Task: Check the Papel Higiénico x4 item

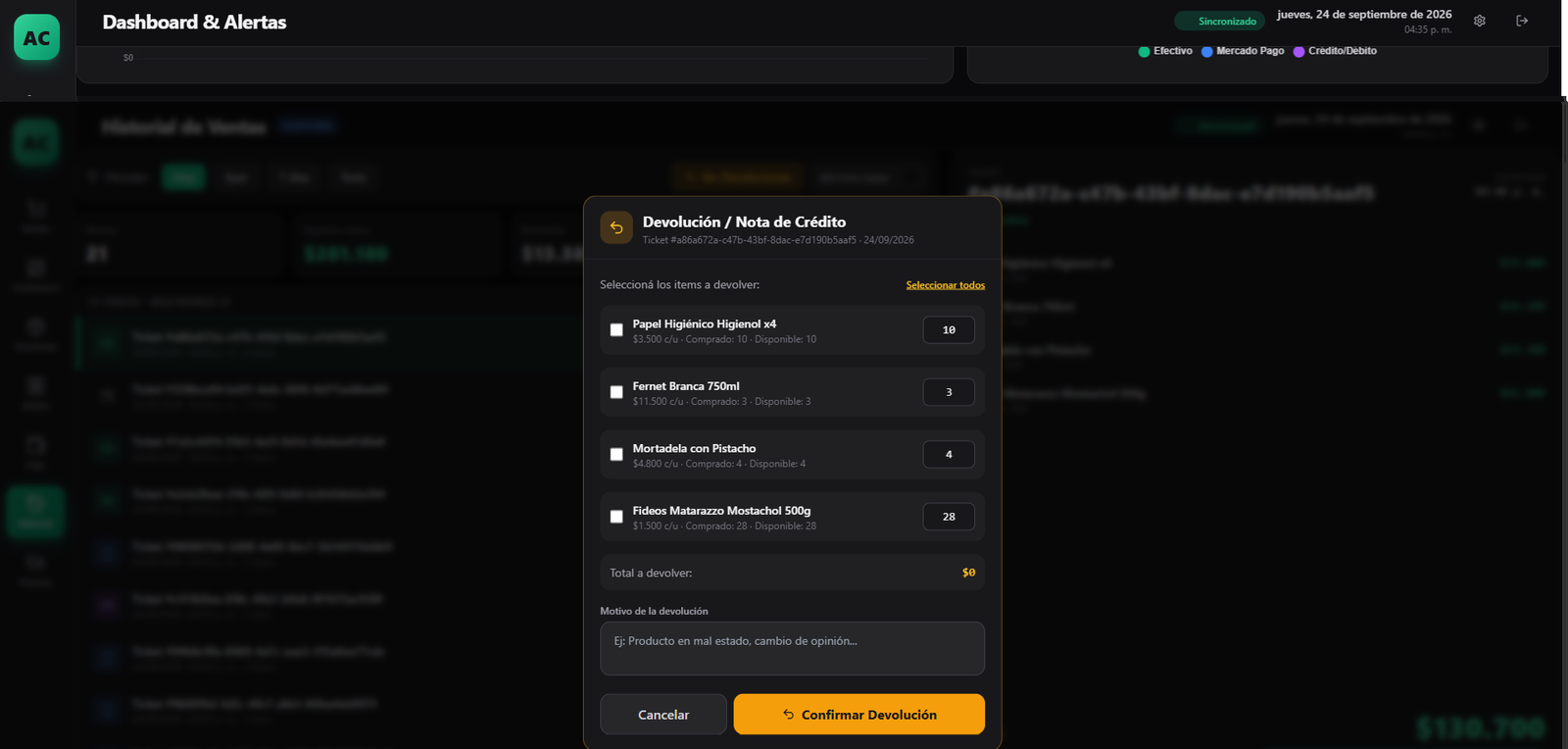Action: [x=616, y=330]
